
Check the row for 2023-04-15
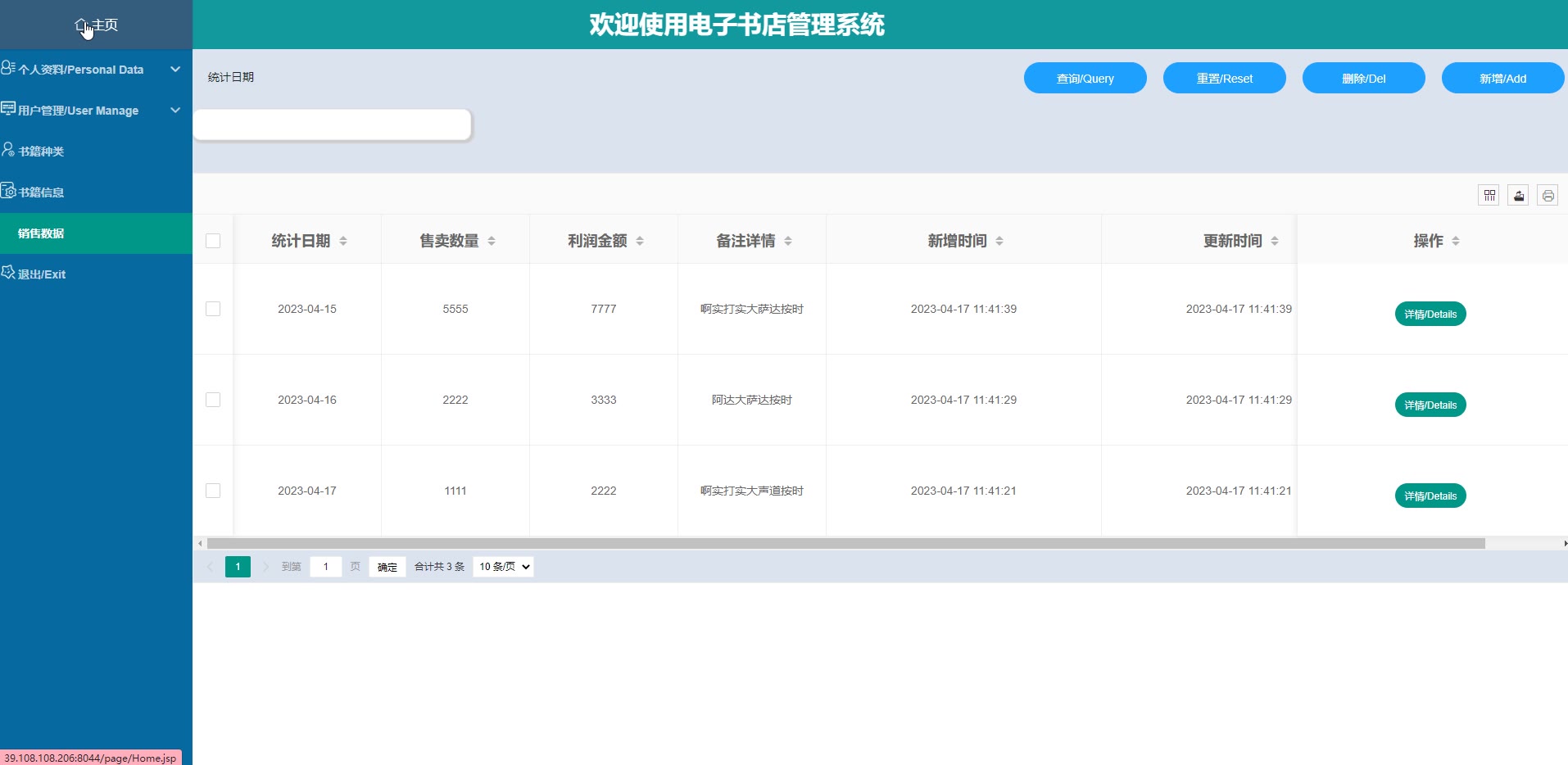click(213, 309)
